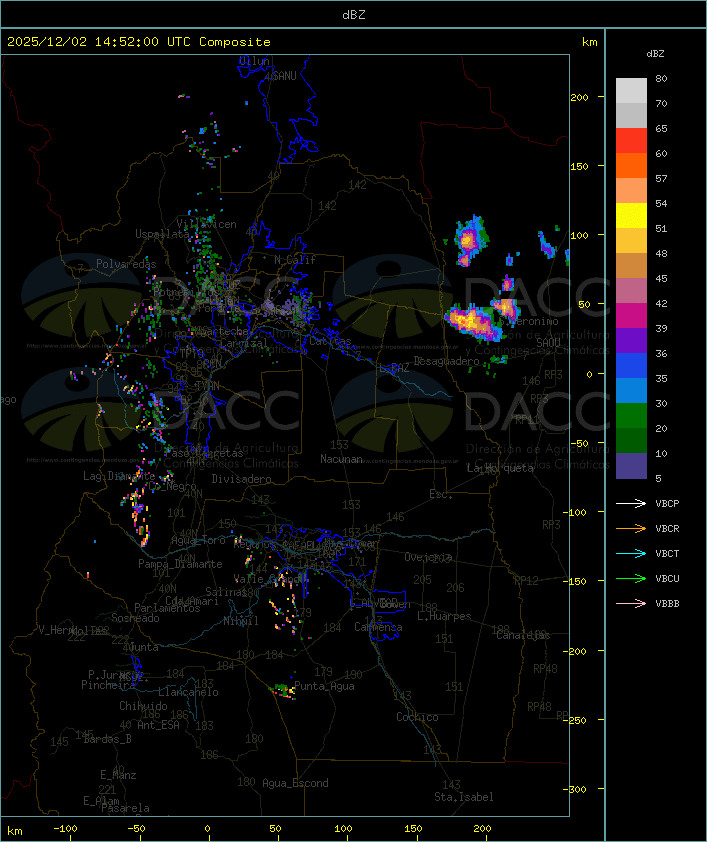Screen dimensions: 707x842
Task: Click the Desaguadero place label
Action: click(447, 361)
